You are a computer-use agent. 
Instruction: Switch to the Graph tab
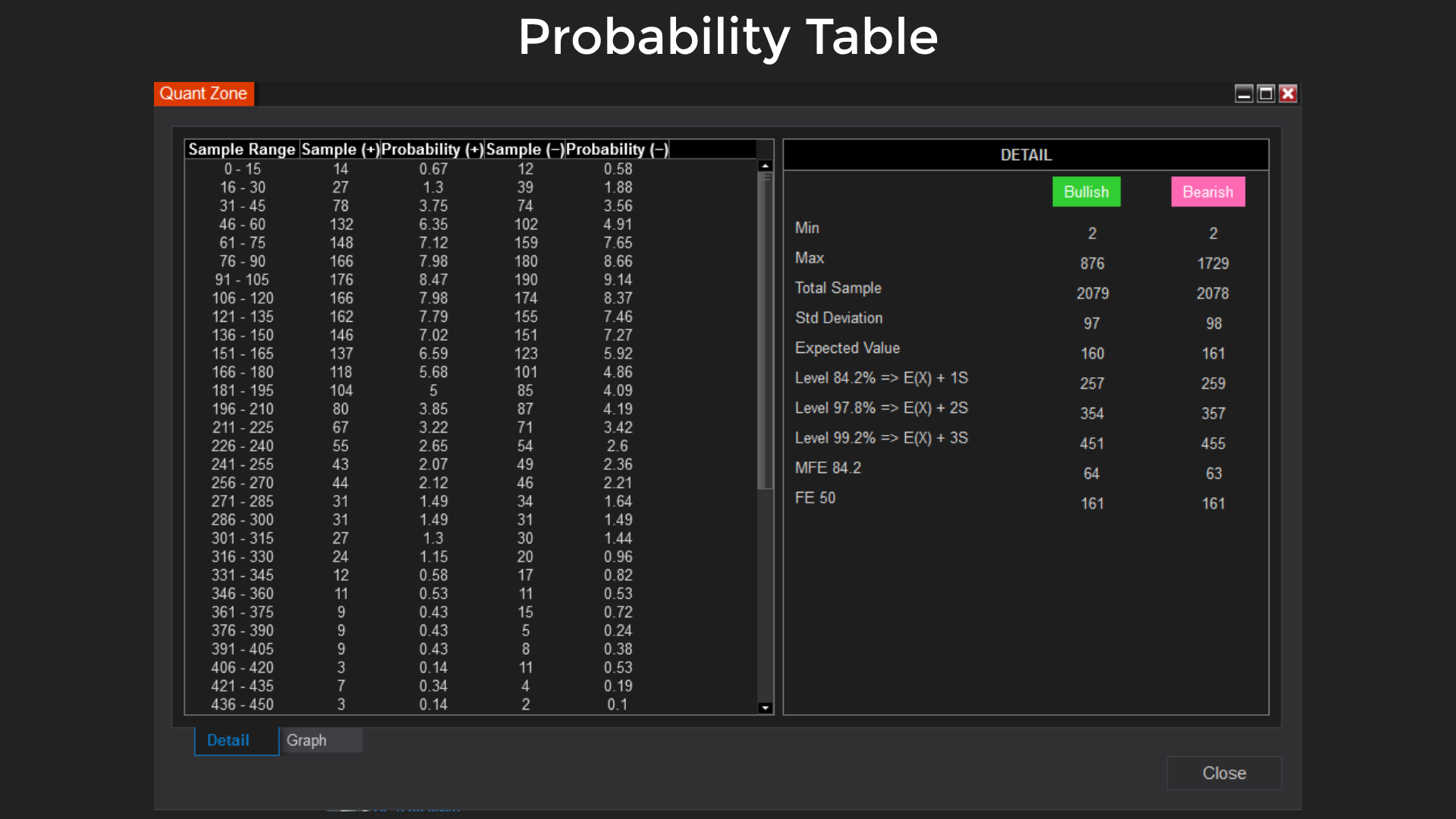click(320, 740)
